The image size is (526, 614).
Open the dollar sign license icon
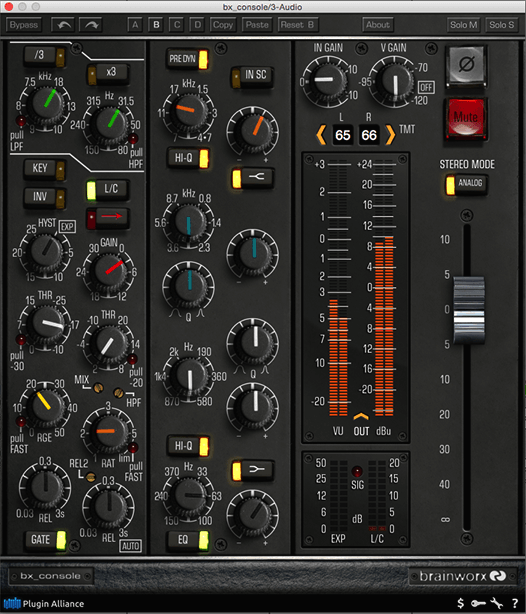coord(461,603)
